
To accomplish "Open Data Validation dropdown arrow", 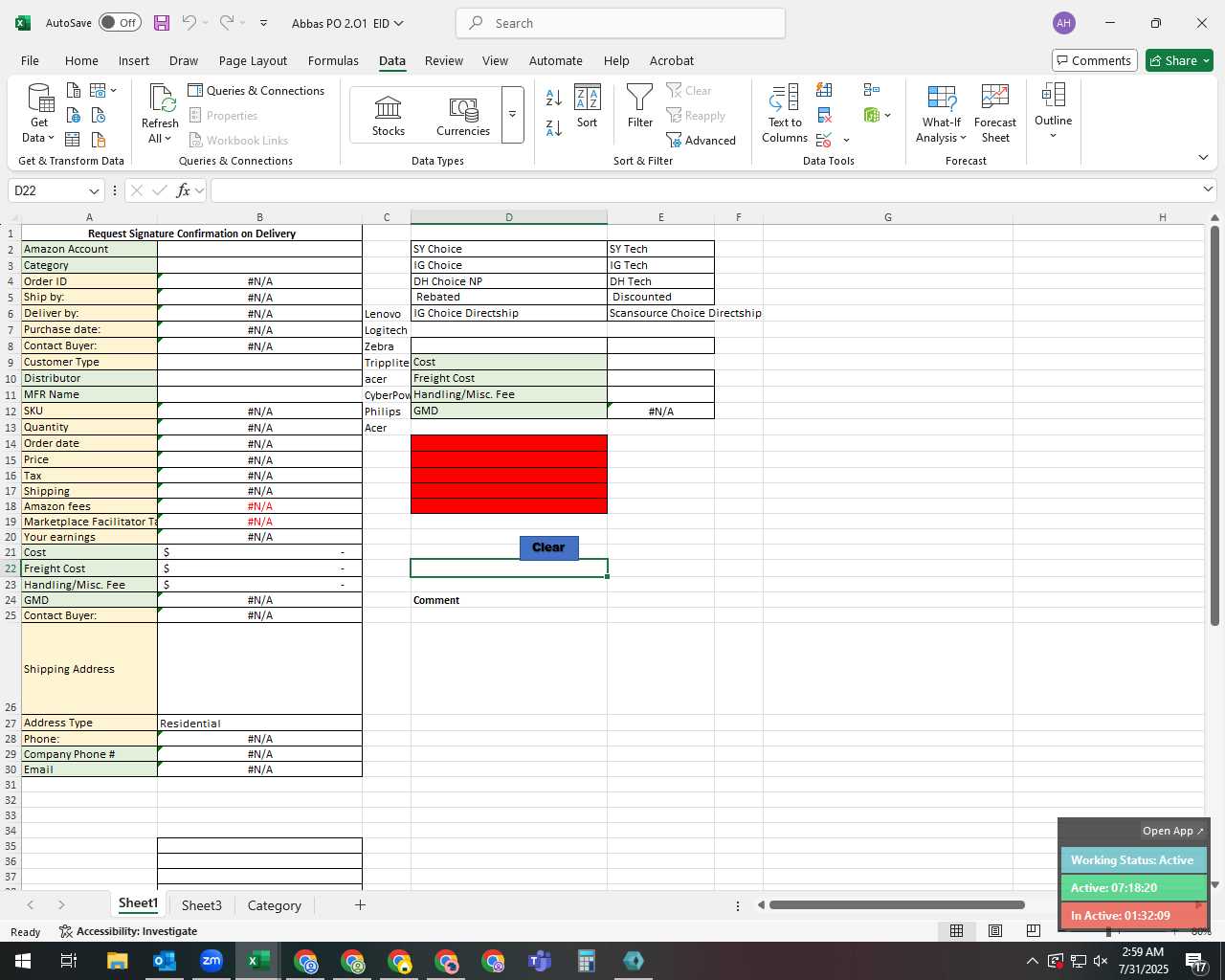I will [x=846, y=141].
